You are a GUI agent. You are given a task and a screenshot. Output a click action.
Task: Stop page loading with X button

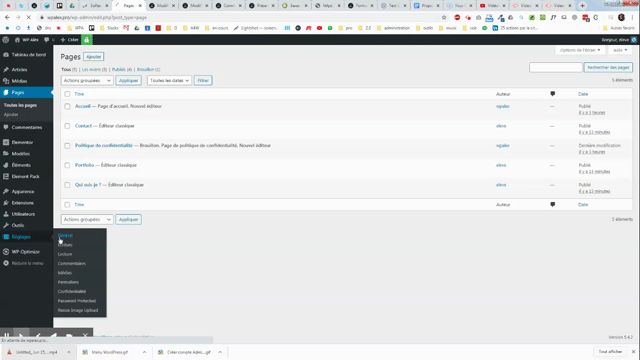pyautogui.click(x=29, y=18)
